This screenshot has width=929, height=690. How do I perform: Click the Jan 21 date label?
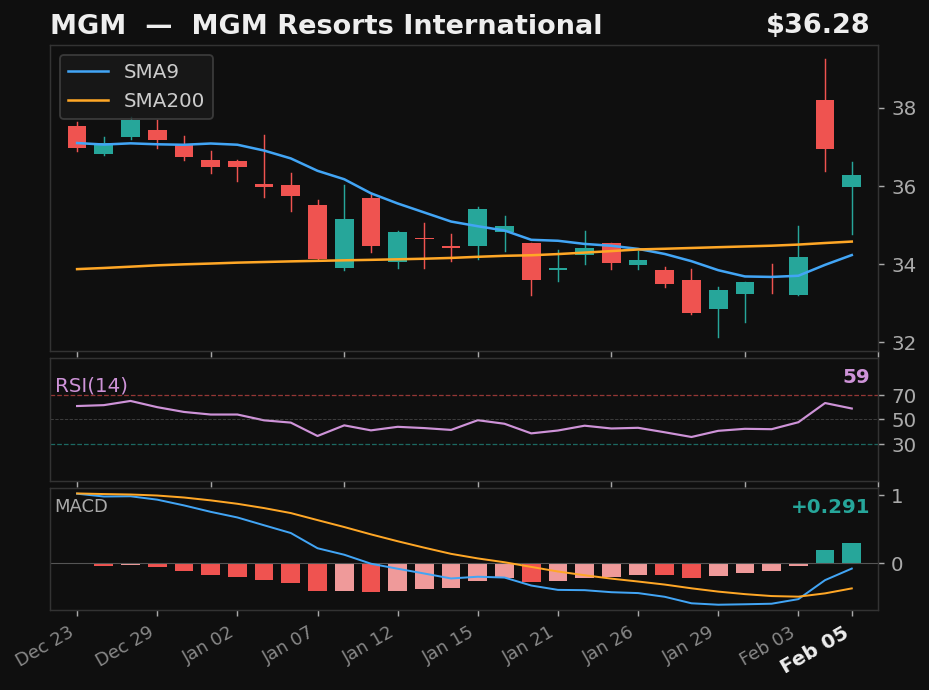528,644
